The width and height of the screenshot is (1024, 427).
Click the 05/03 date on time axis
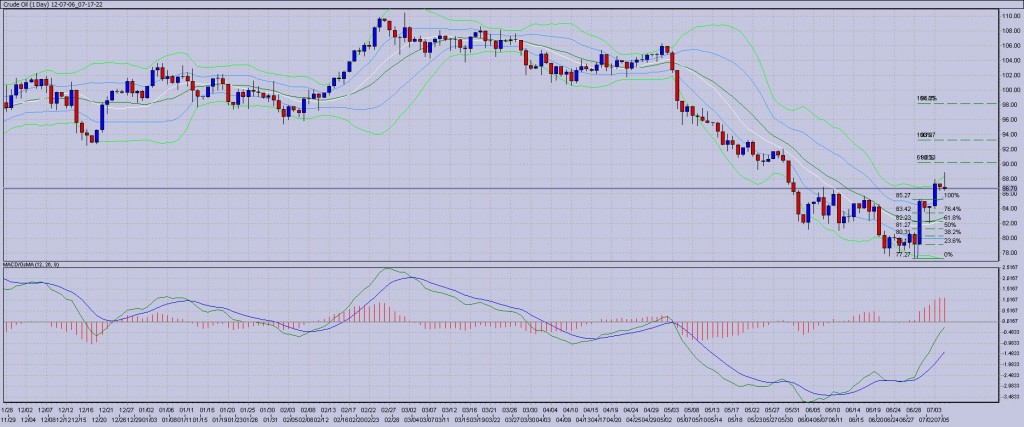(673, 409)
